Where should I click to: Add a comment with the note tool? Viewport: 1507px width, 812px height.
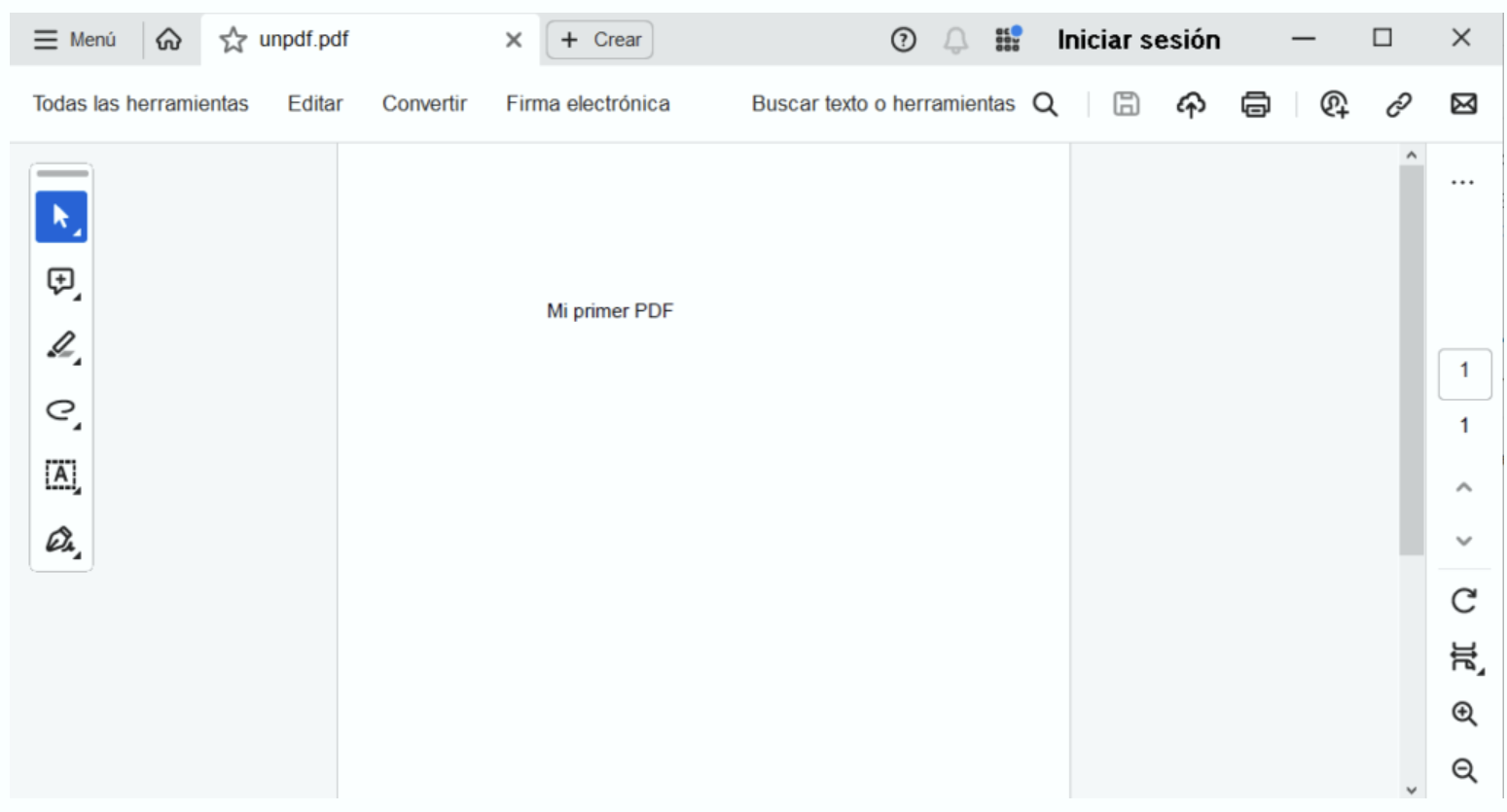[60, 282]
